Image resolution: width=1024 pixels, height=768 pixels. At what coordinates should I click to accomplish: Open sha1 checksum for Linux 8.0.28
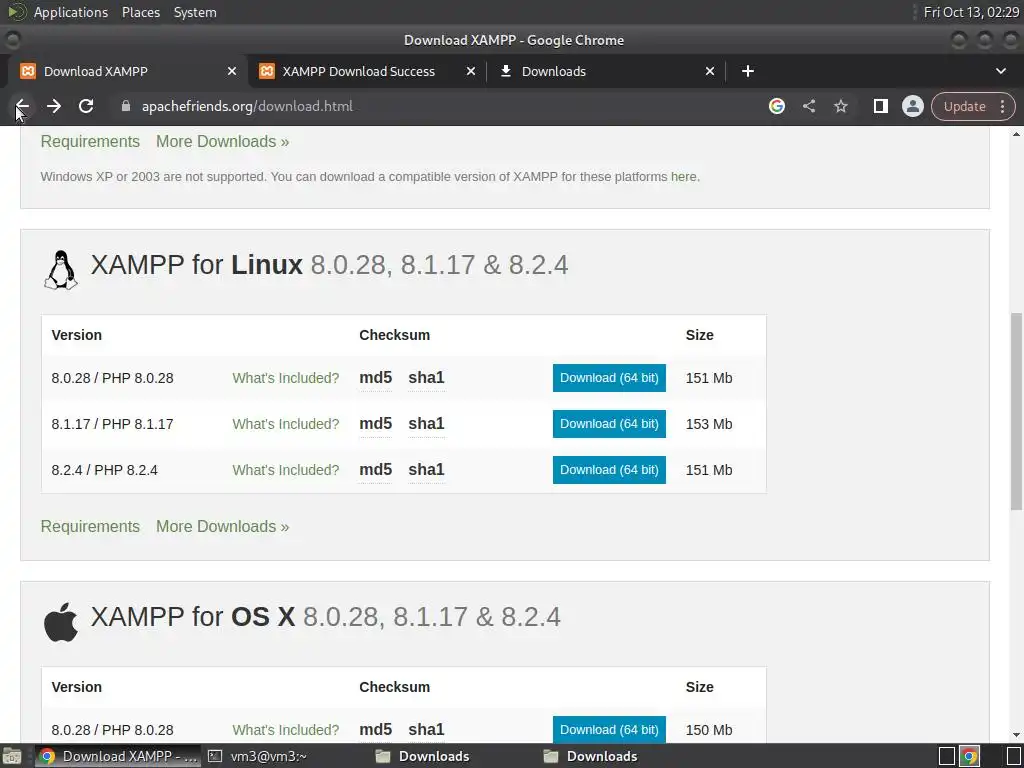[426, 378]
